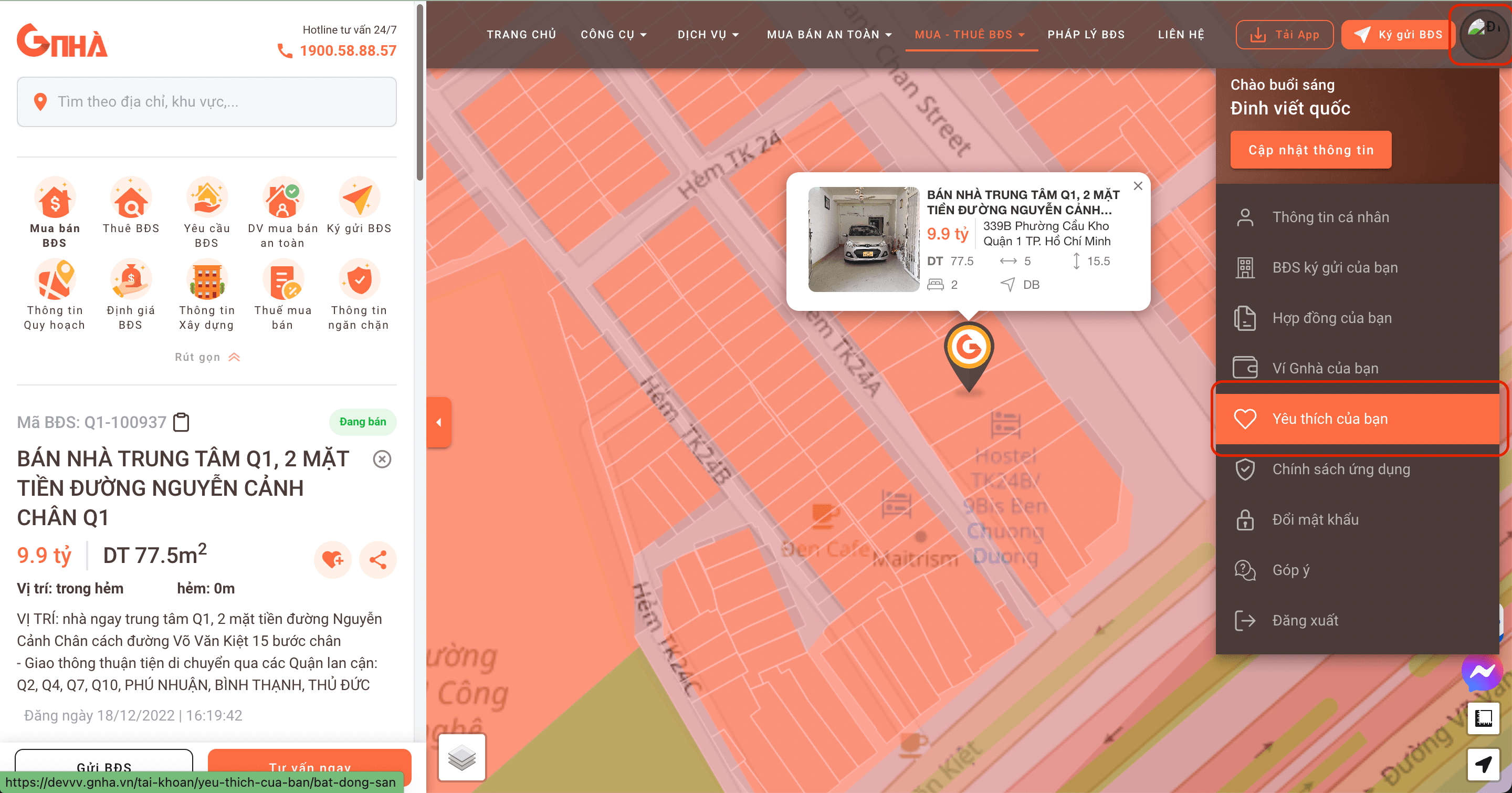This screenshot has height=793, width=1512.
Task: Go to TRANG CHỦ
Action: pos(521,35)
